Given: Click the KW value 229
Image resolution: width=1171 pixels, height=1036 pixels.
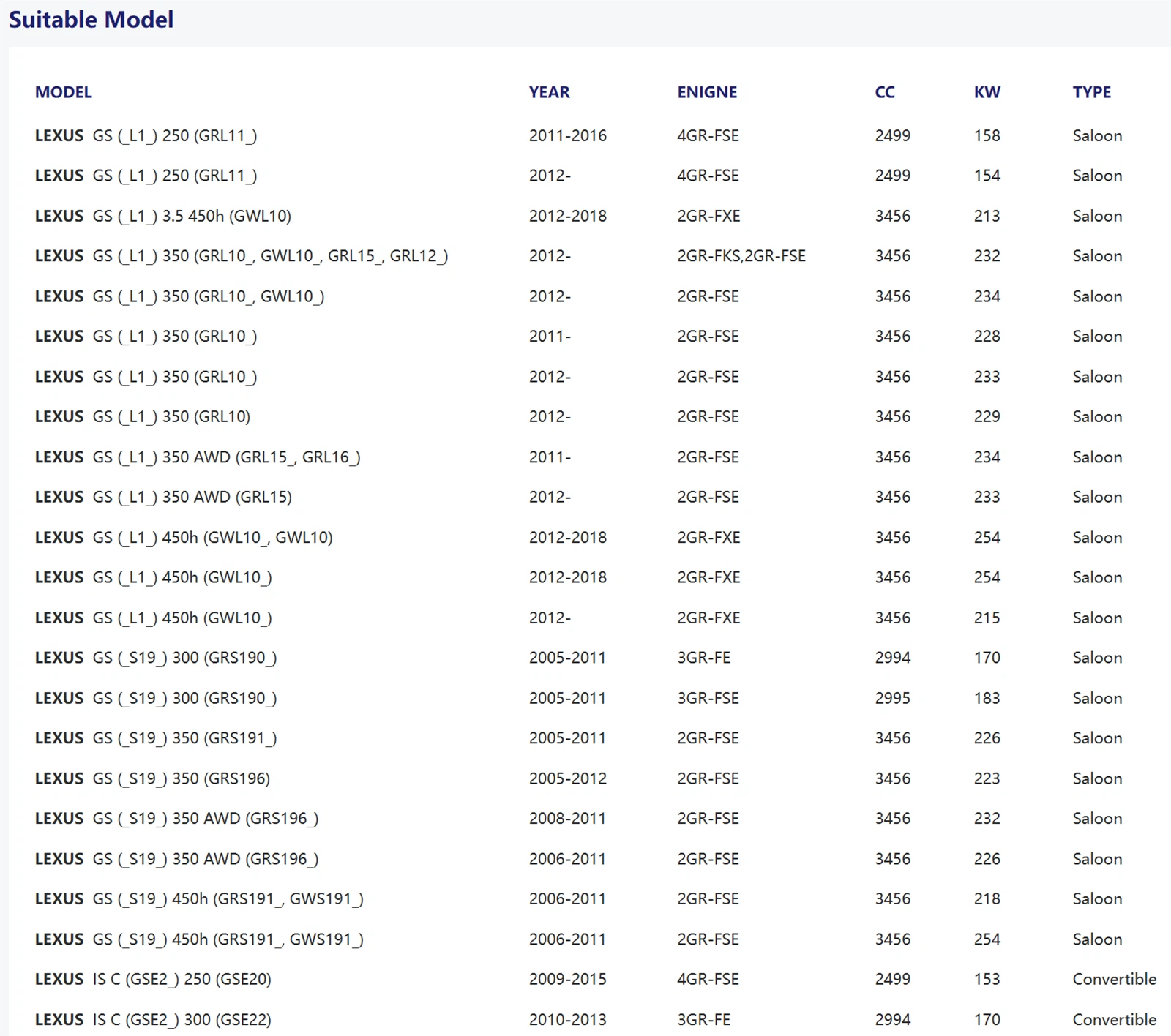Looking at the screenshot, I should click(x=987, y=416).
